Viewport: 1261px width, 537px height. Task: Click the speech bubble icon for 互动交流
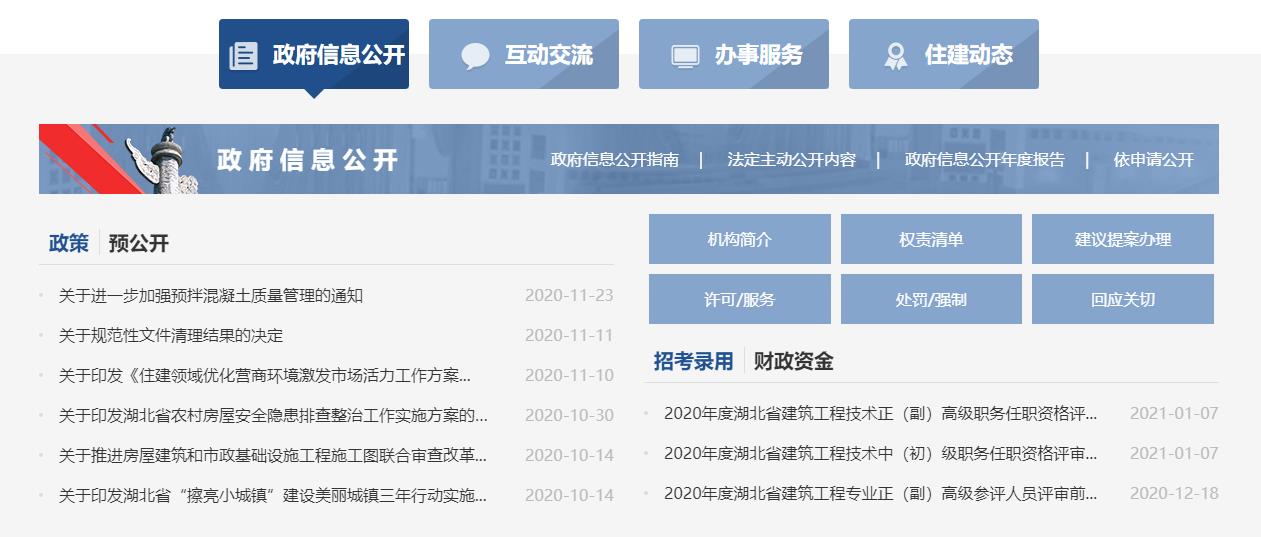(x=475, y=56)
